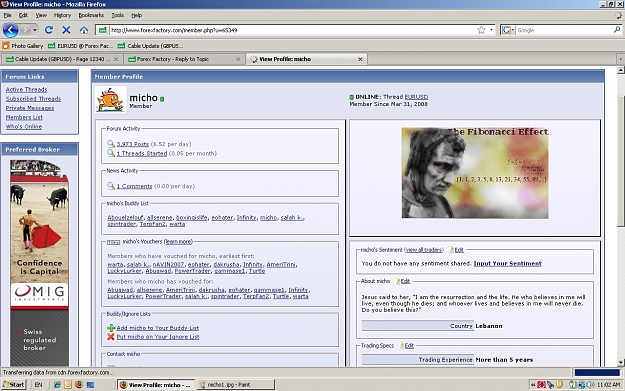The width and height of the screenshot is (625, 391).
Task: Reload the page with the refresh icon
Action: pos(49,30)
